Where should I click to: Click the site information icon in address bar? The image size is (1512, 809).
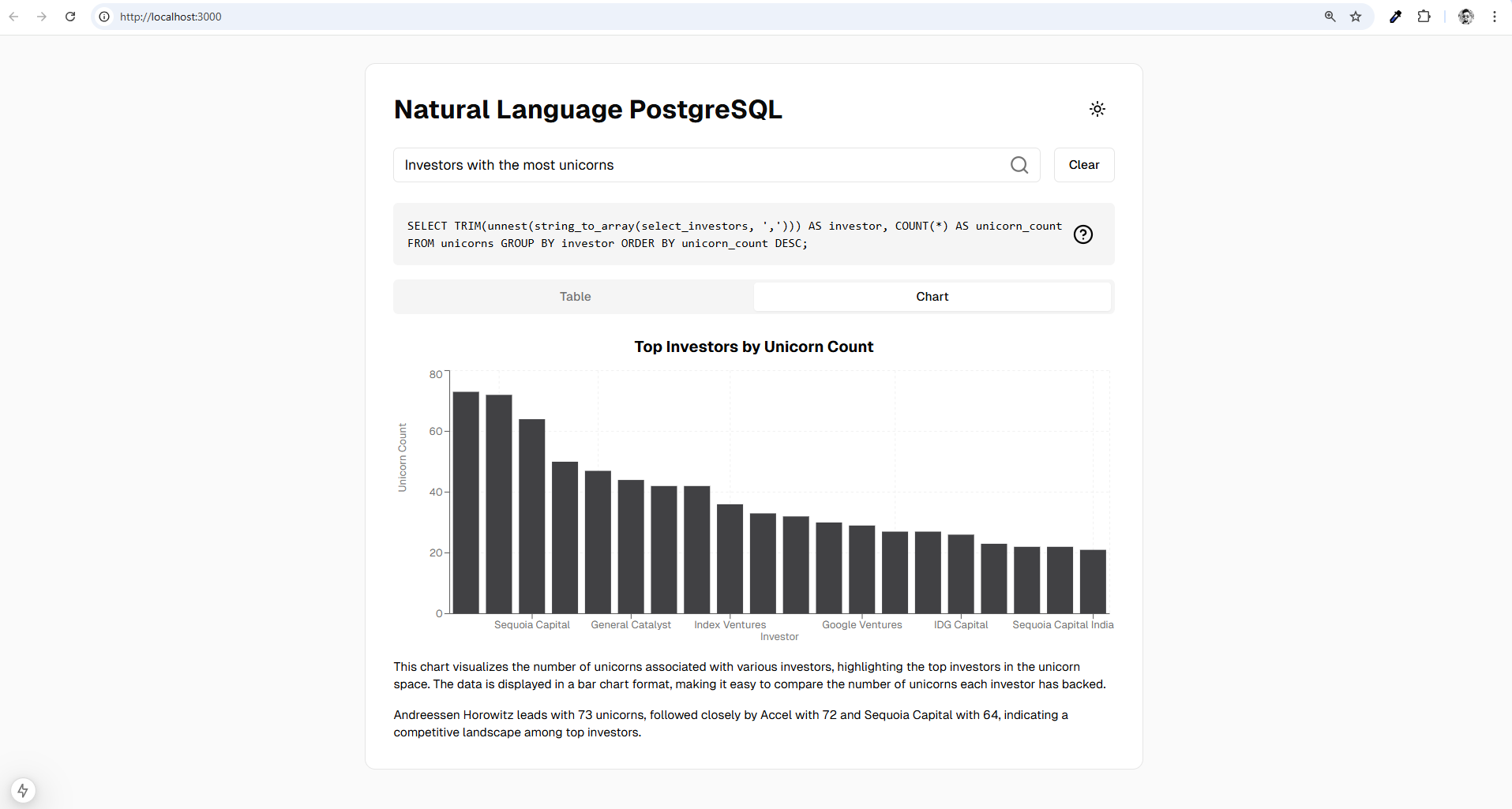pyautogui.click(x=104, y=17)
